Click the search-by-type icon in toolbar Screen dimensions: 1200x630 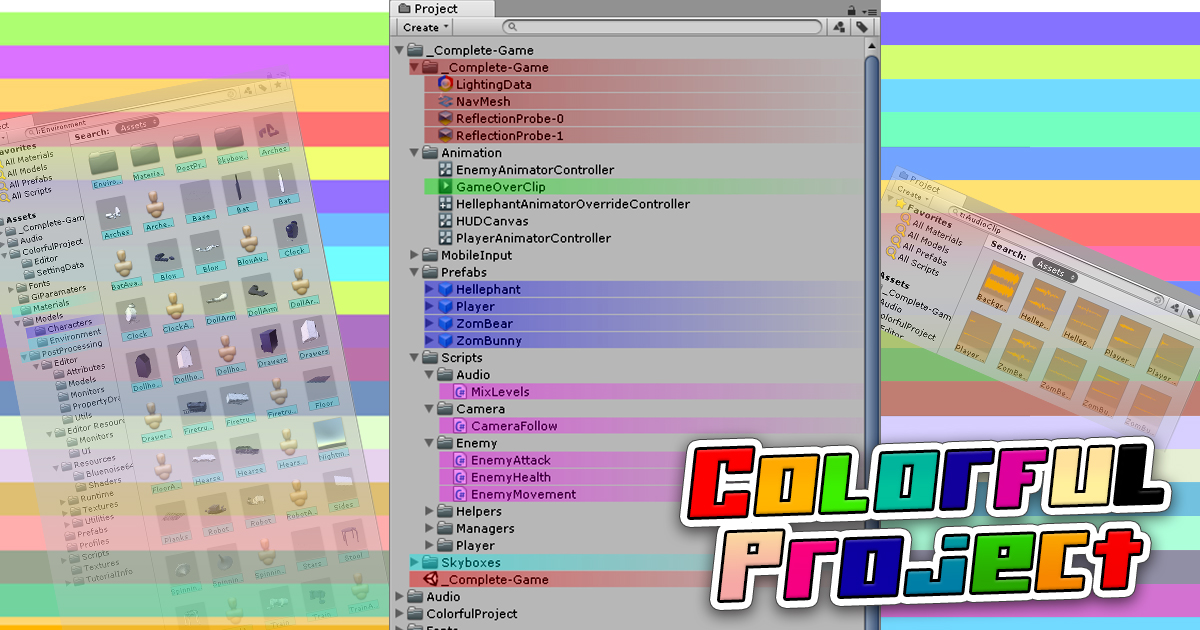[x=838, y=27]
